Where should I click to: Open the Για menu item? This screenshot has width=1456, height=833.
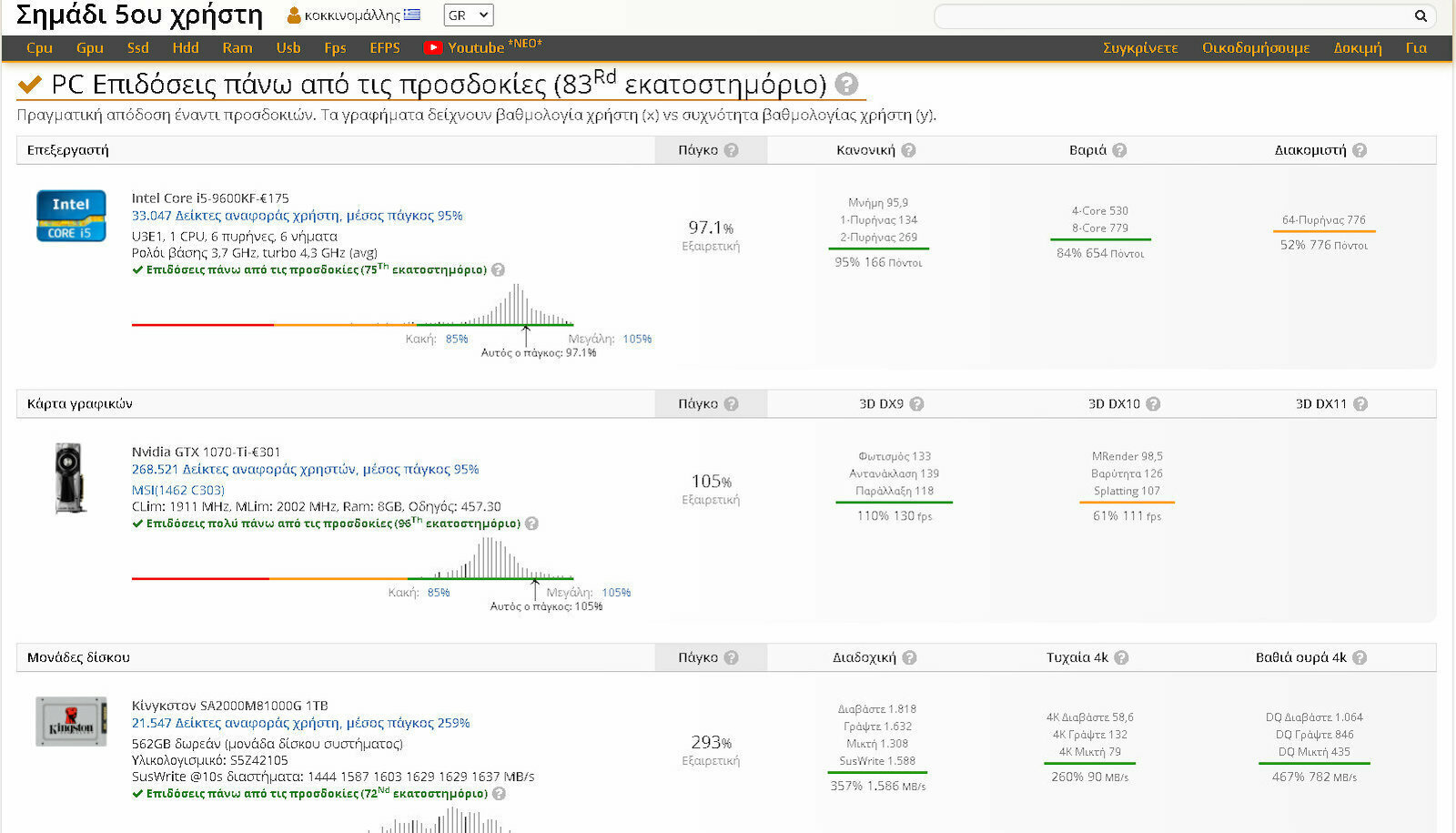click(1416, 47)
